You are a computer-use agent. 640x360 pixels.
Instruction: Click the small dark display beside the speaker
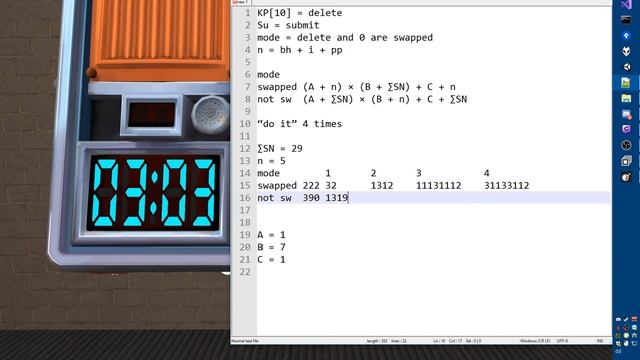151,115
